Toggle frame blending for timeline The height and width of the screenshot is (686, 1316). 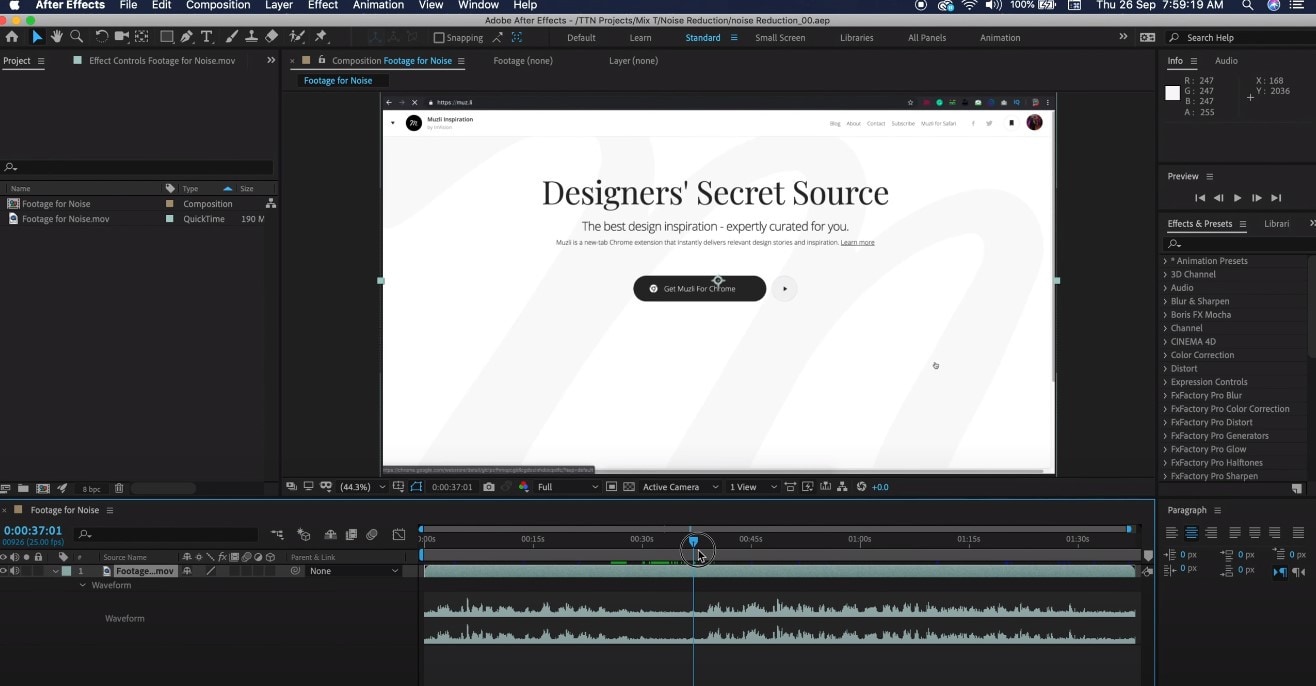351,535
